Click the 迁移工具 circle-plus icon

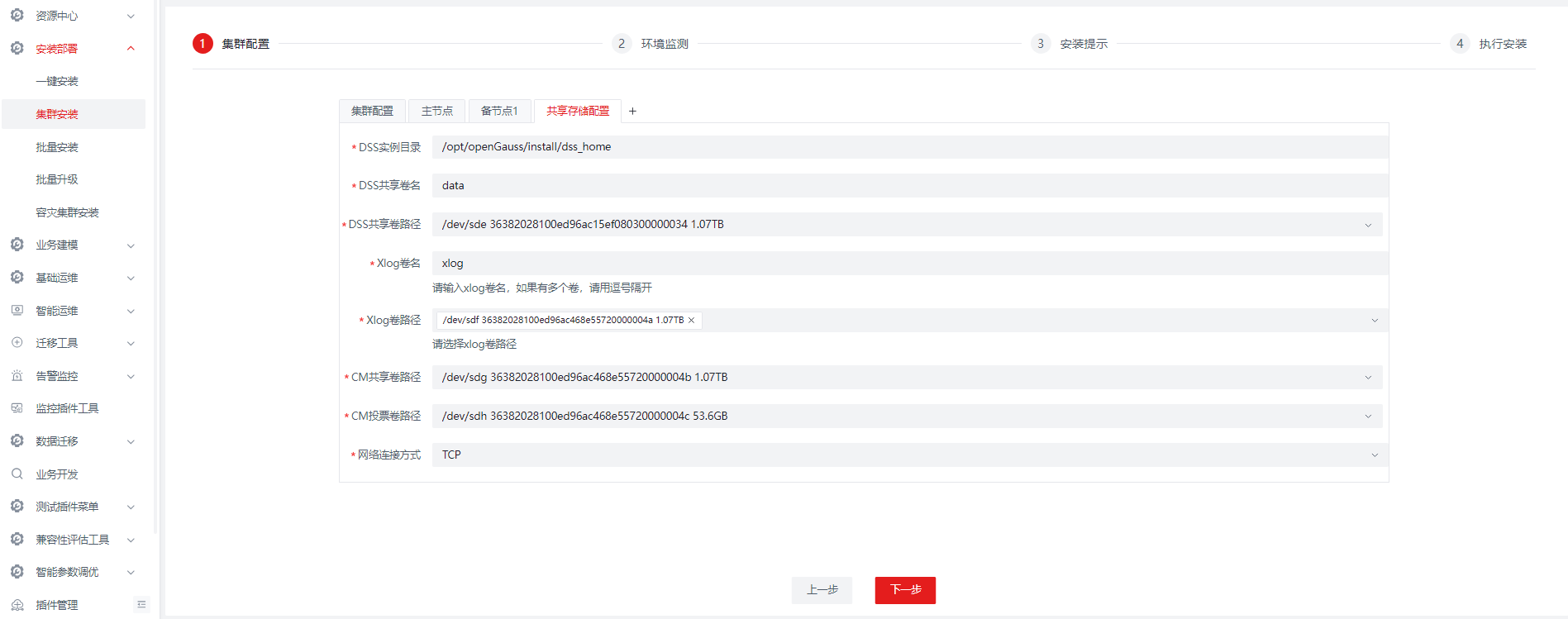click(x=17, y=343)
